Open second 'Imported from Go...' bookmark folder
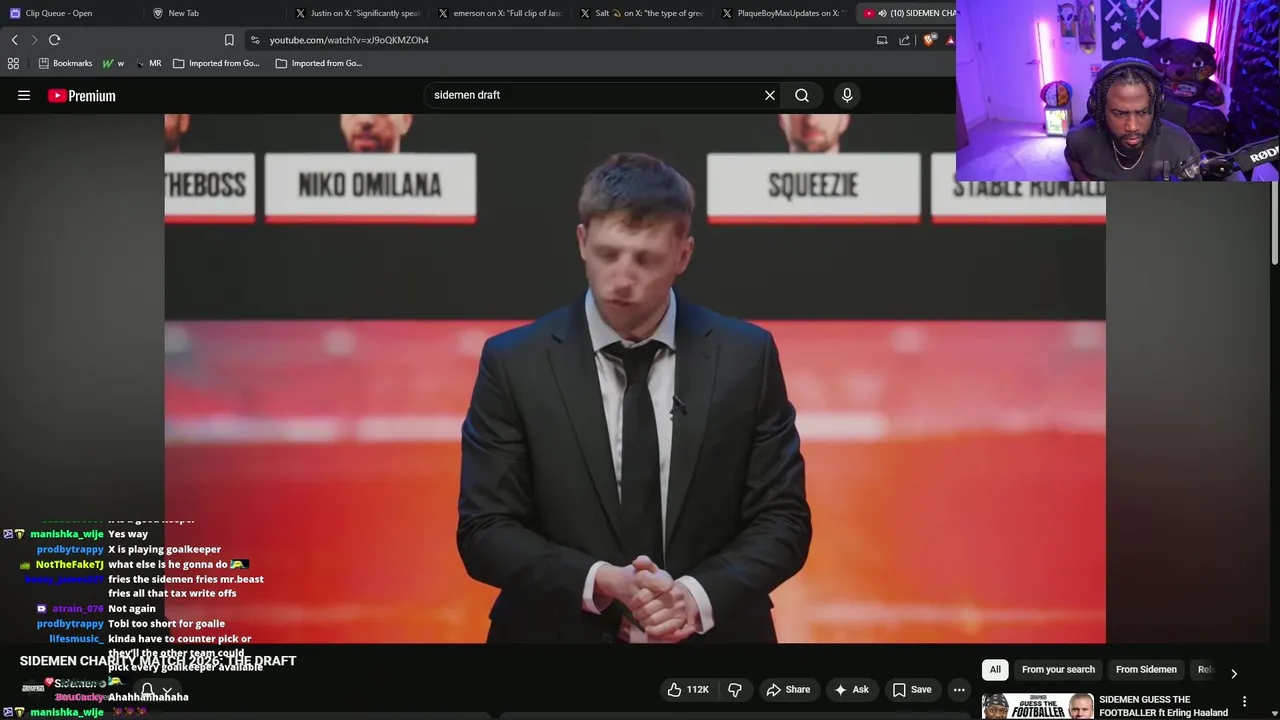 click(319, 63)
